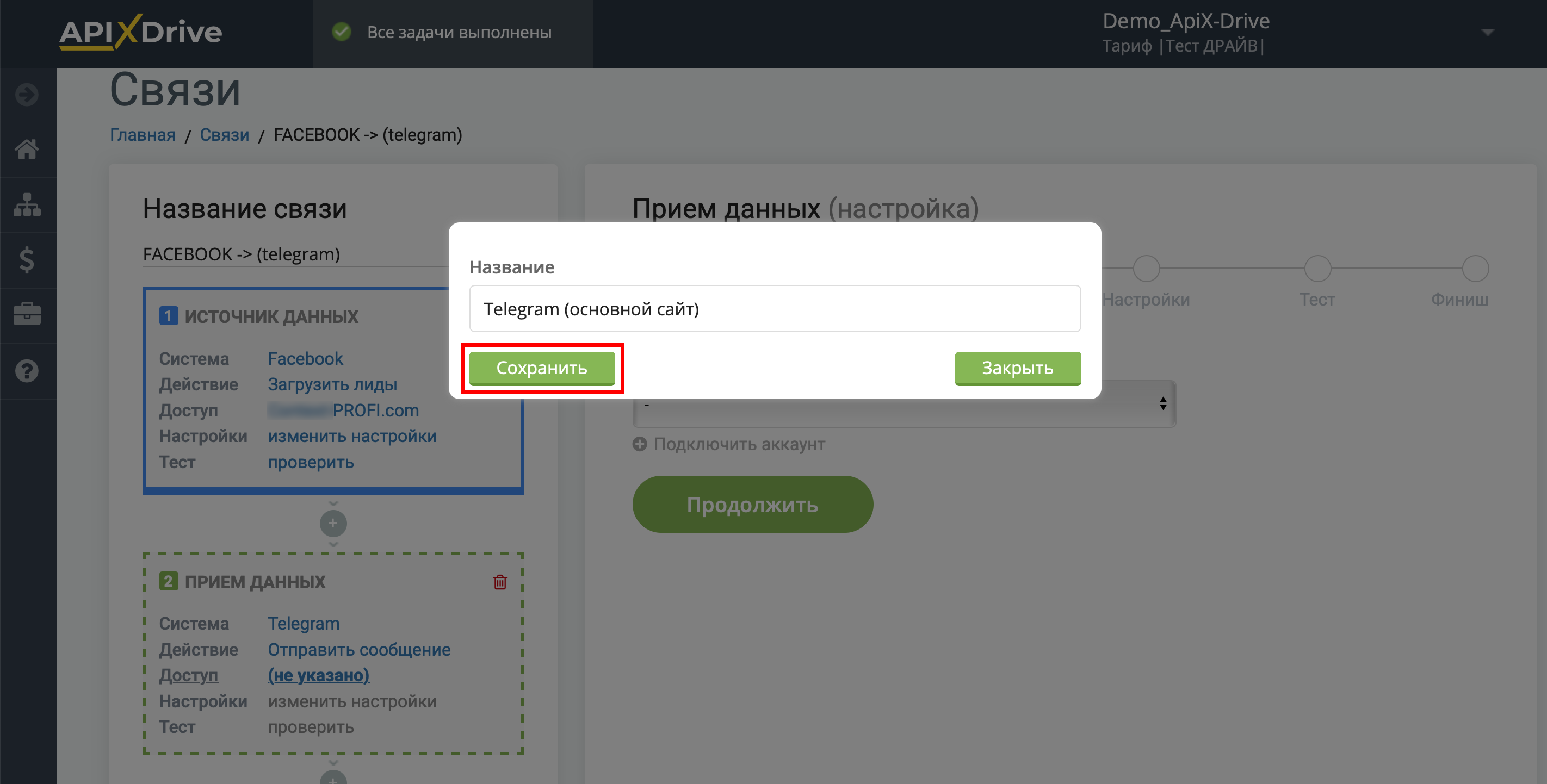1547x784 pixels.
Task: Click the Название input field
Action: point(775,309)
